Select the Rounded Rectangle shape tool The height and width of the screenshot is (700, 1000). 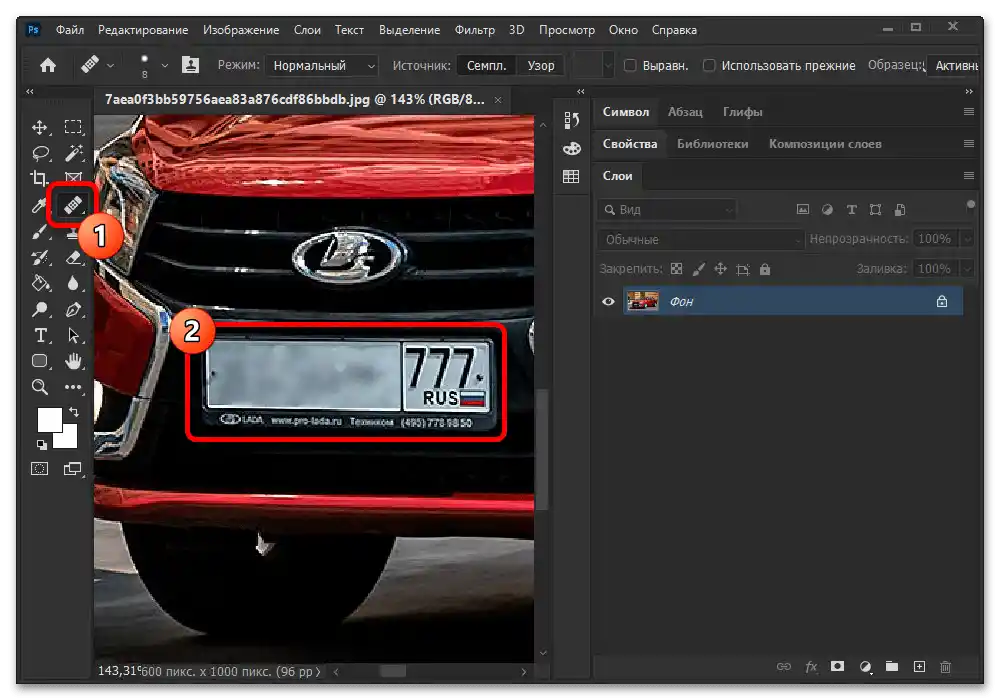40,361
